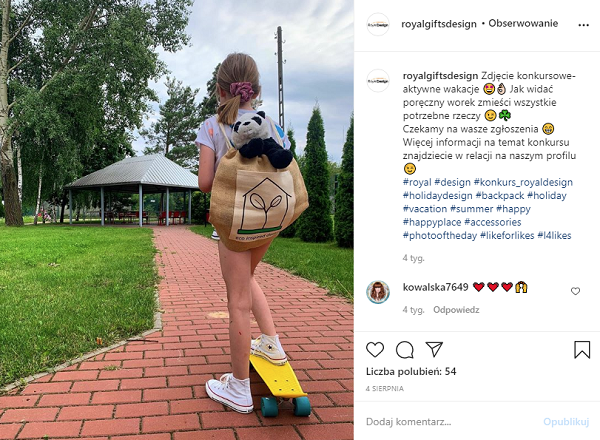Image resolution: width=600 pixels, height=440 pixels.
Task: Like the post with heart icon
Action: (x=375, y=350)
